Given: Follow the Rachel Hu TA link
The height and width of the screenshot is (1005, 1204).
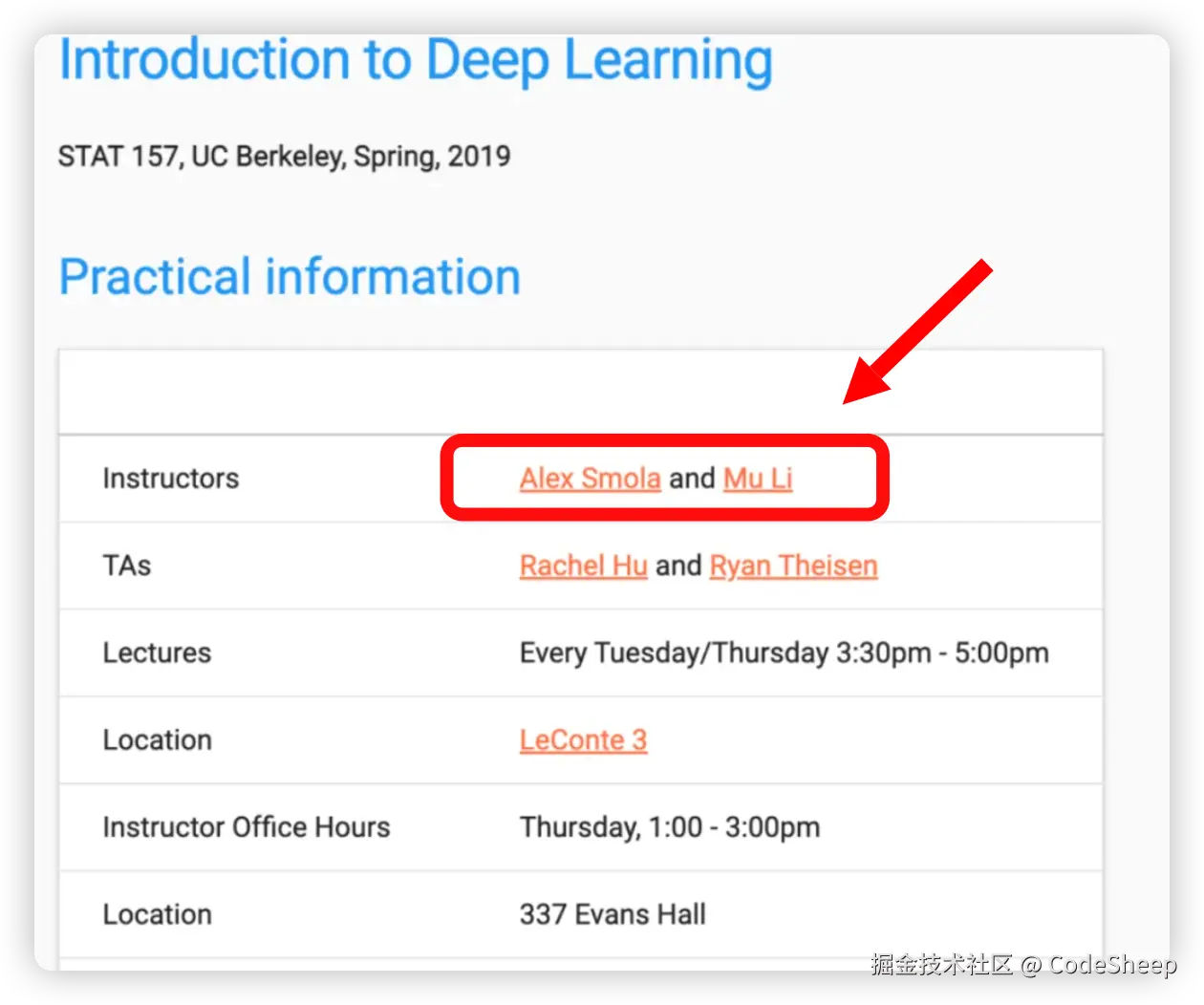Looking at the screenshot, I should click(584, 566).
